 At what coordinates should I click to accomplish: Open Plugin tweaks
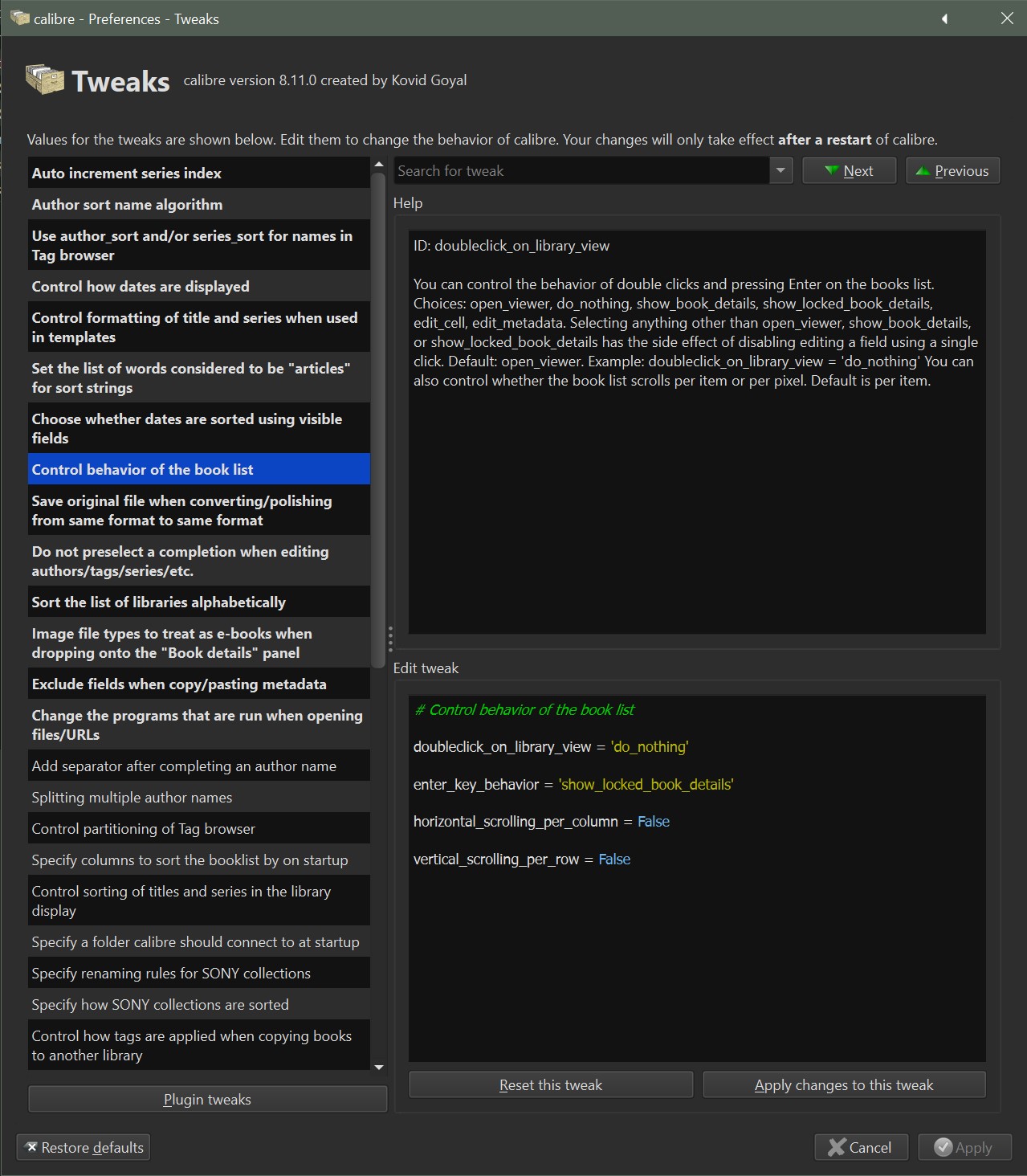(x=207, y=1099)
